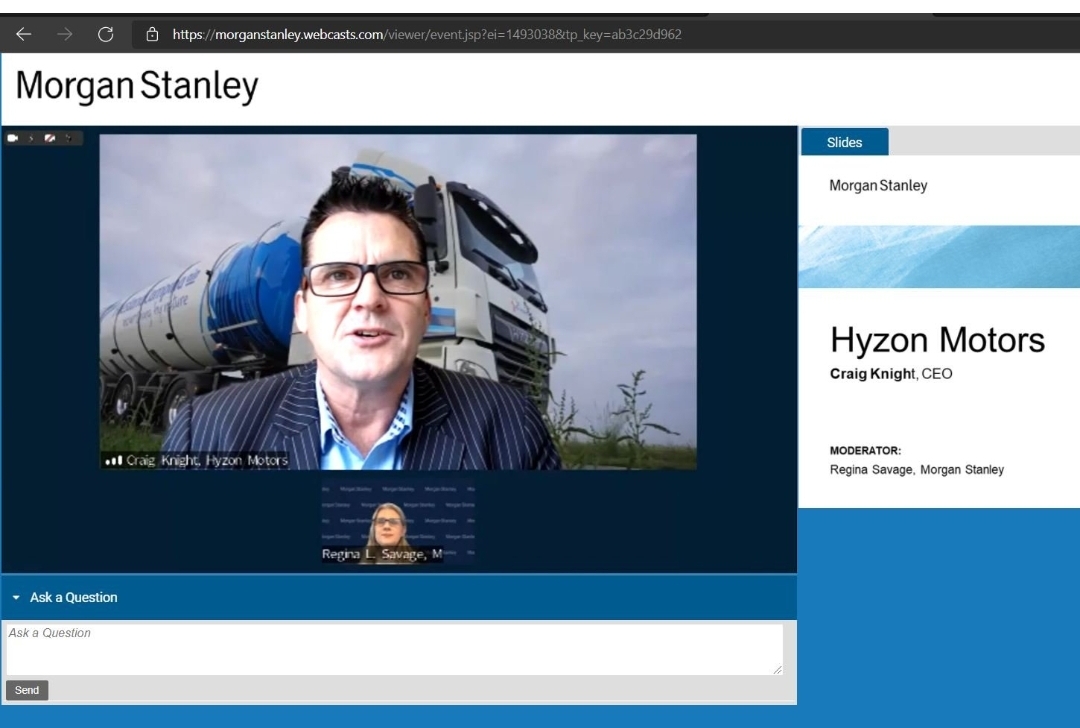Image resolution: width=1080 pixels, height=728 pixels.
Task: Click 'Craig Knight, Hyzon Motors' video caption
Action: click(x=207, y=460)
